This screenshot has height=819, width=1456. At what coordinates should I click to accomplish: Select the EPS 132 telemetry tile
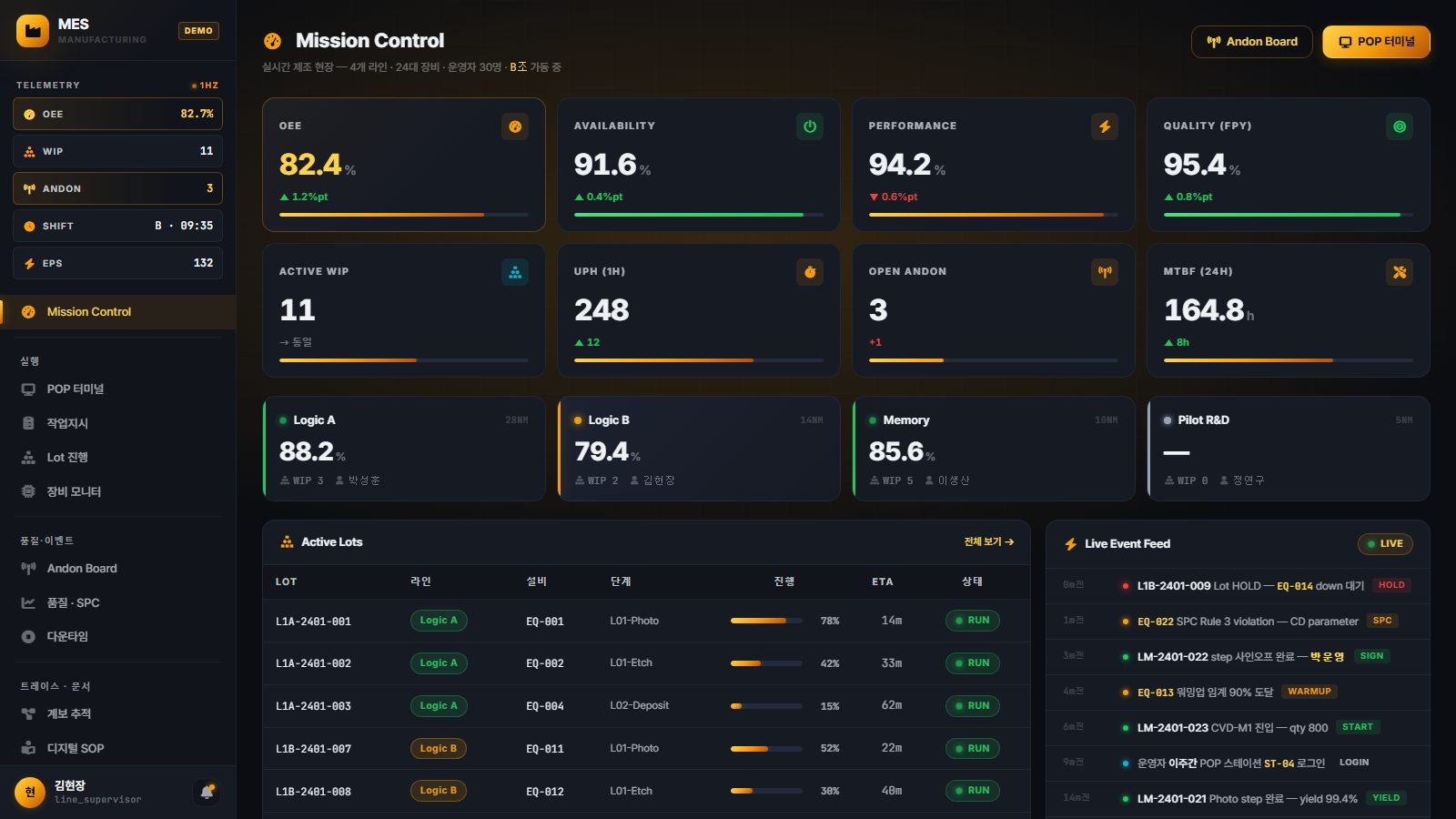coord(117,263)
